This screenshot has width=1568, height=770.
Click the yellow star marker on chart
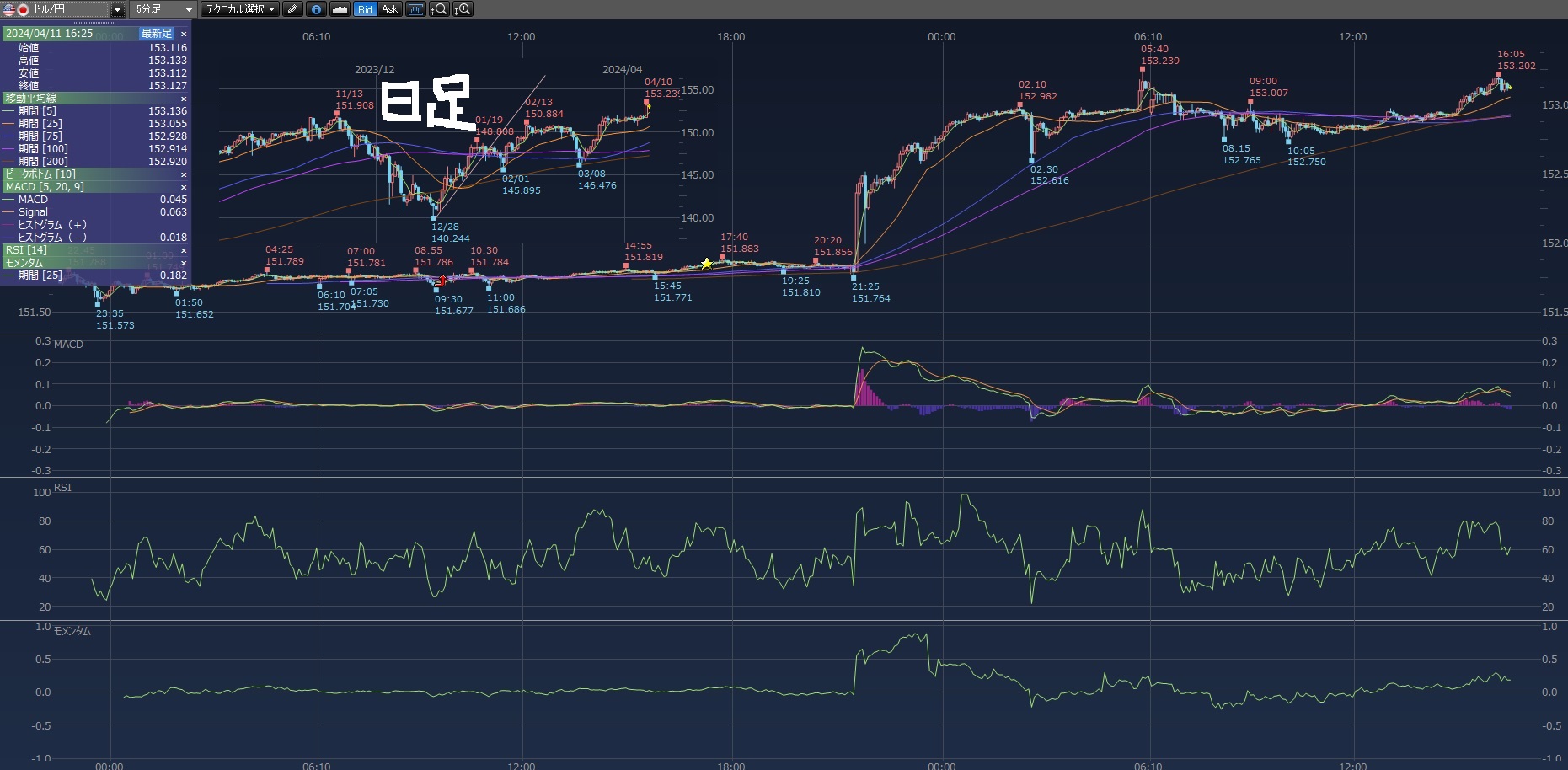706,265
